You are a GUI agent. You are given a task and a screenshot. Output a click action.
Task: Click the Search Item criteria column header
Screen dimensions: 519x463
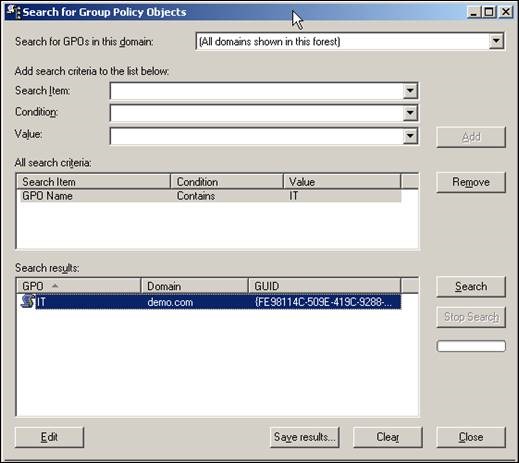pos(93,182)
